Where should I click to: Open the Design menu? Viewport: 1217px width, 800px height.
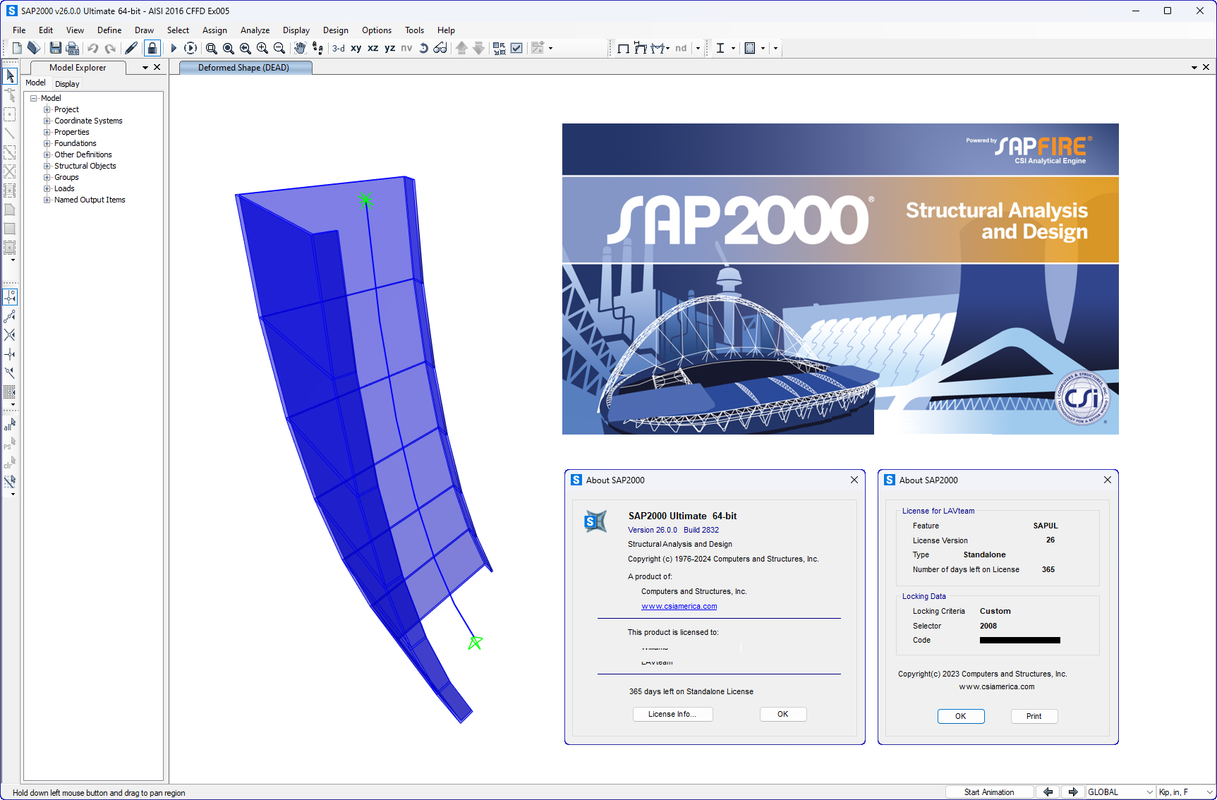pyautogui.click(x=335, y=30)
